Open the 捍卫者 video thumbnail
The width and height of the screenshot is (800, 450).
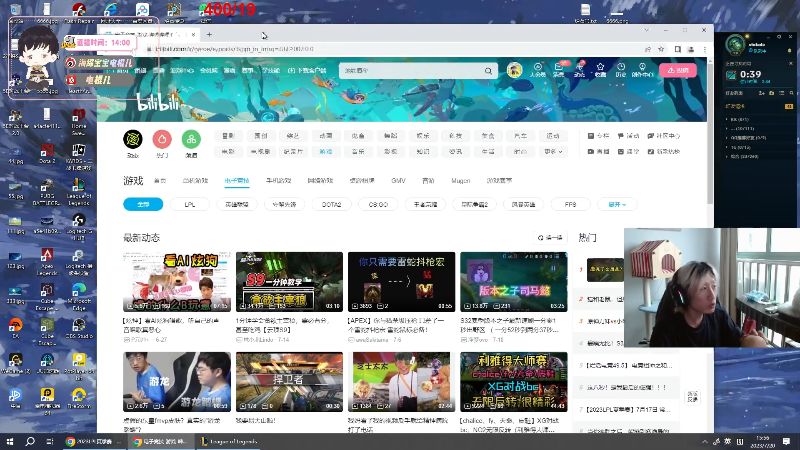click(x=289, y=382)
